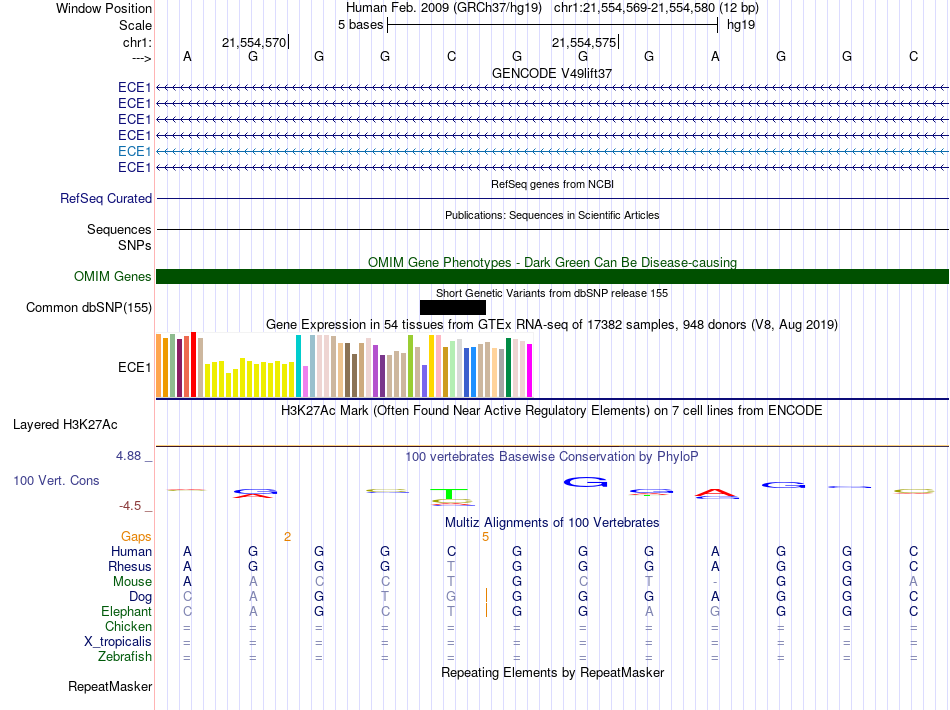950x710 pixels.
Task: Click the large blue G in PhyloP conservation
Action: click(x=585, y=482)
